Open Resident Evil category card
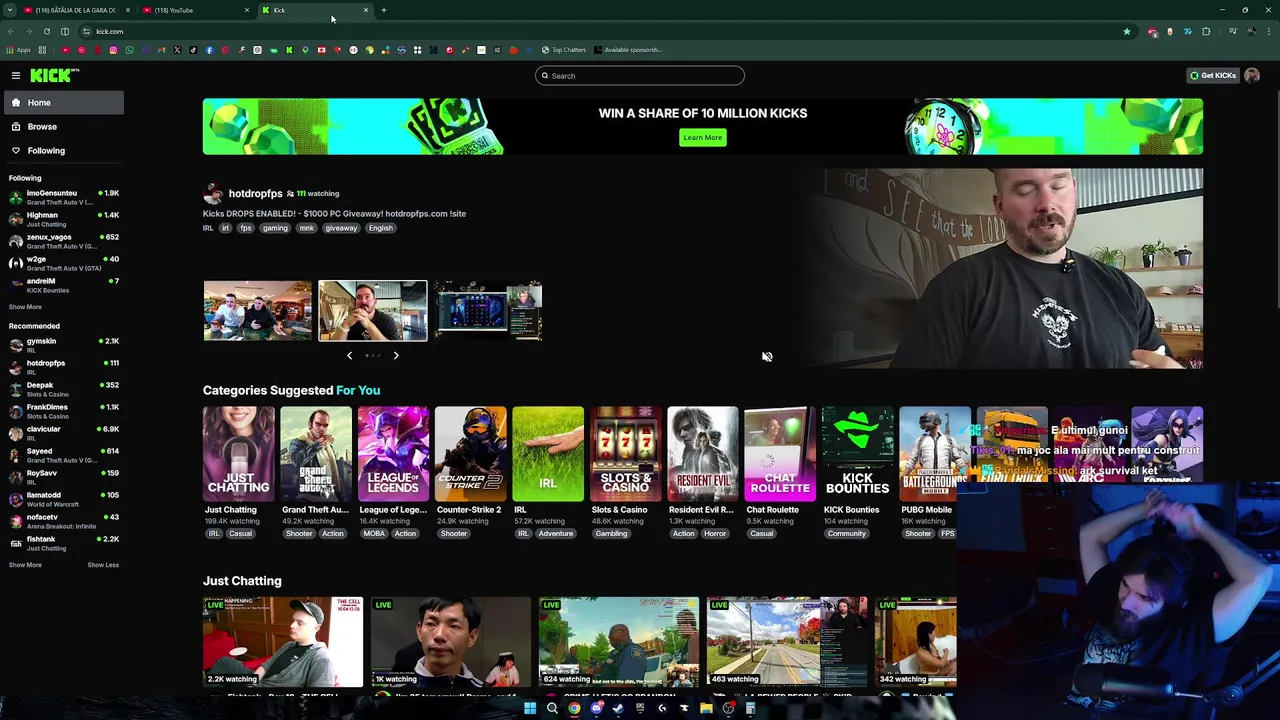This screenshot has width=1280, height=720. click(x=703, y=453)
